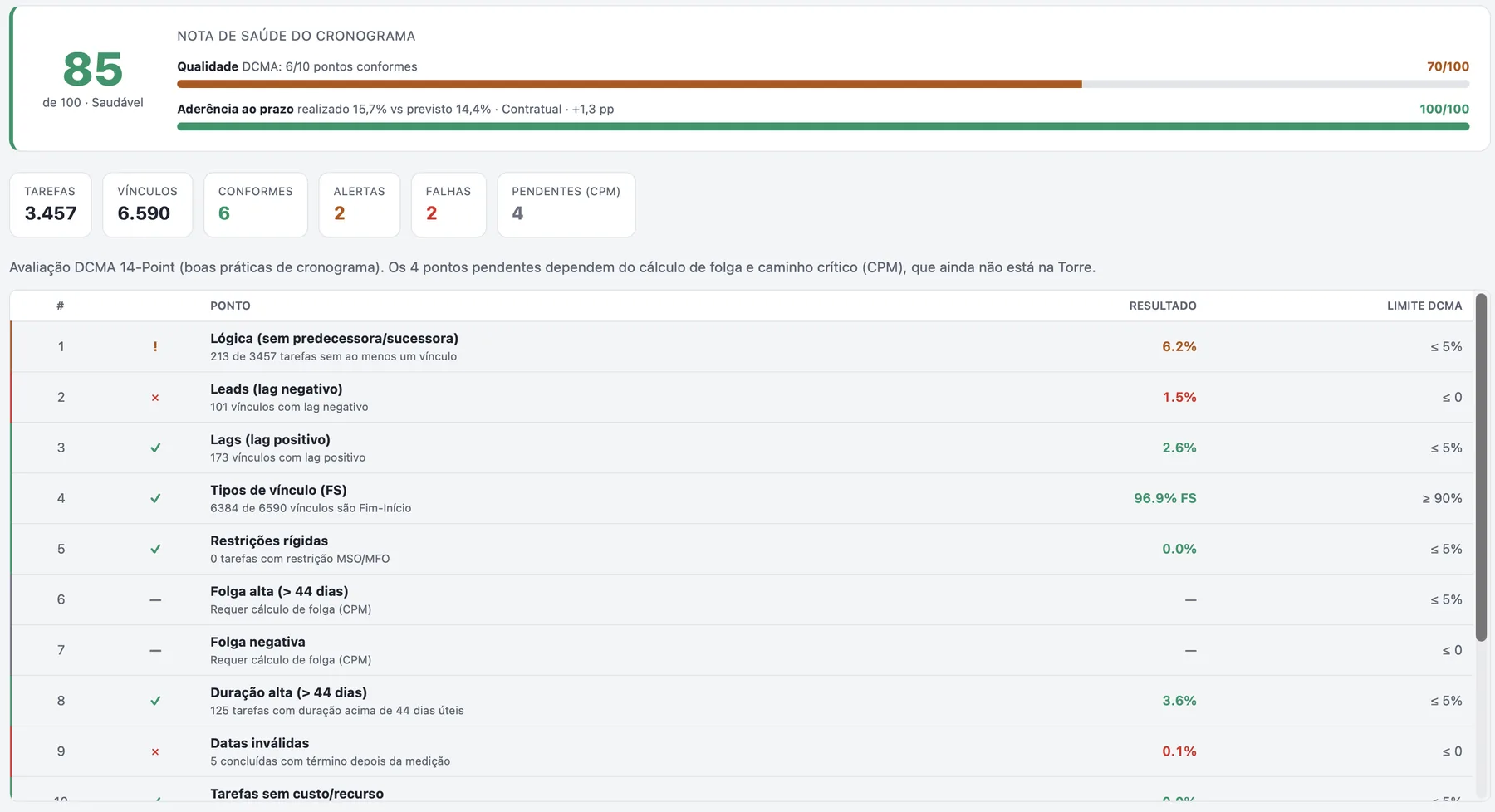The width and height of the screenshot is (1495, 812).
Task: Click the 70/100 quality score value
Action: pos(1448,66)
